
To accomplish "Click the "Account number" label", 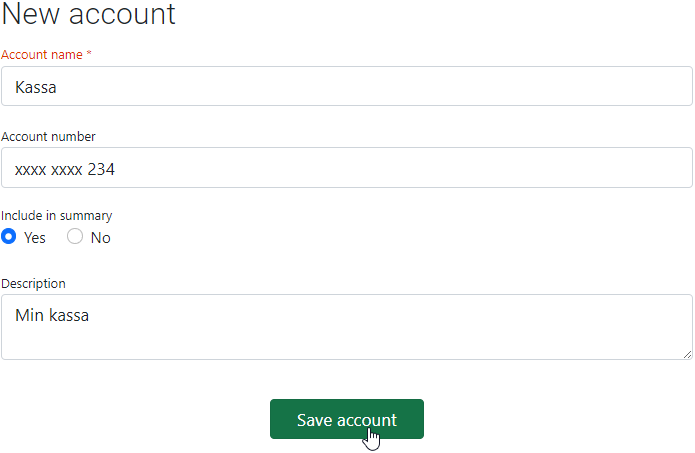I will pyautogui.click(x=48, y=136).
